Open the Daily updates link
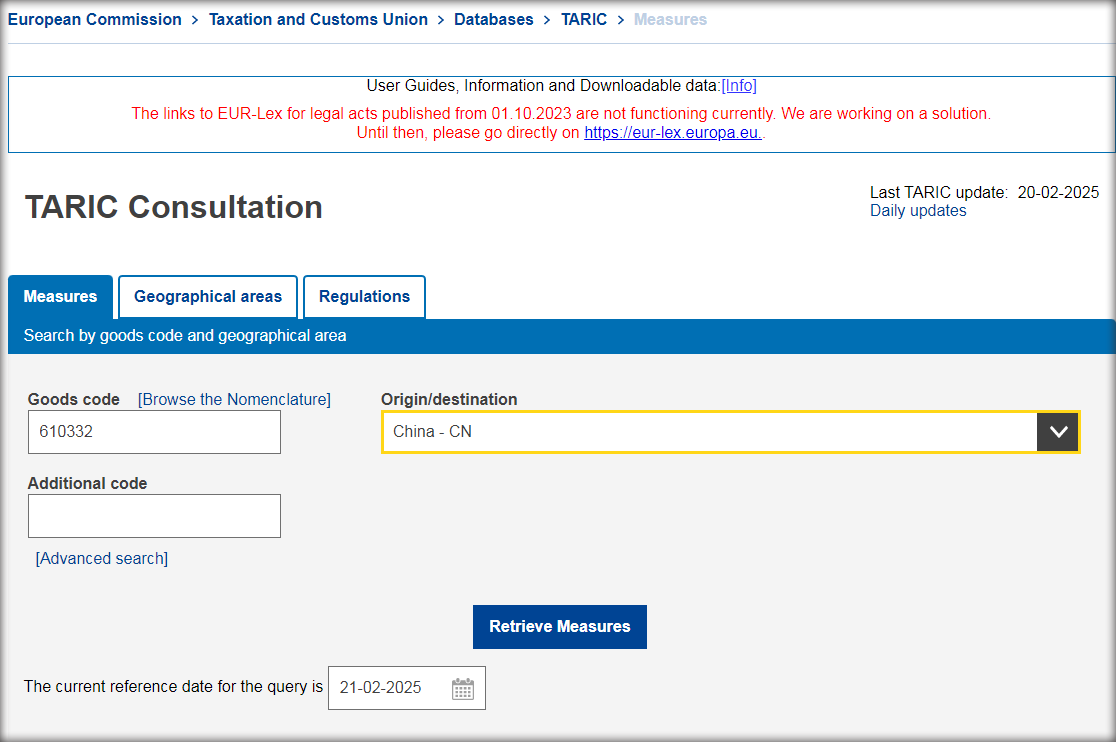The width and height of the screenshot is (1116, 742). pyautogui.click(x=918, y=211)
